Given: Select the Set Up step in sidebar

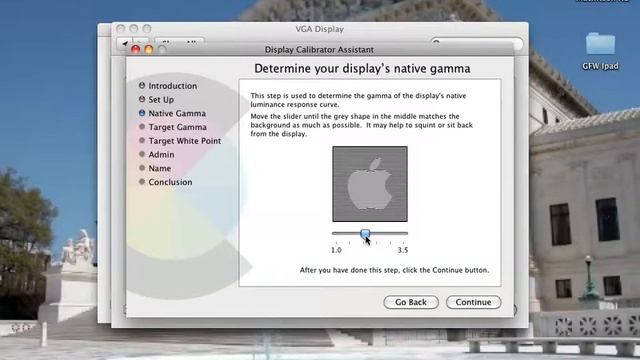Looking at the screenshot, I should [x=156, y=100].
